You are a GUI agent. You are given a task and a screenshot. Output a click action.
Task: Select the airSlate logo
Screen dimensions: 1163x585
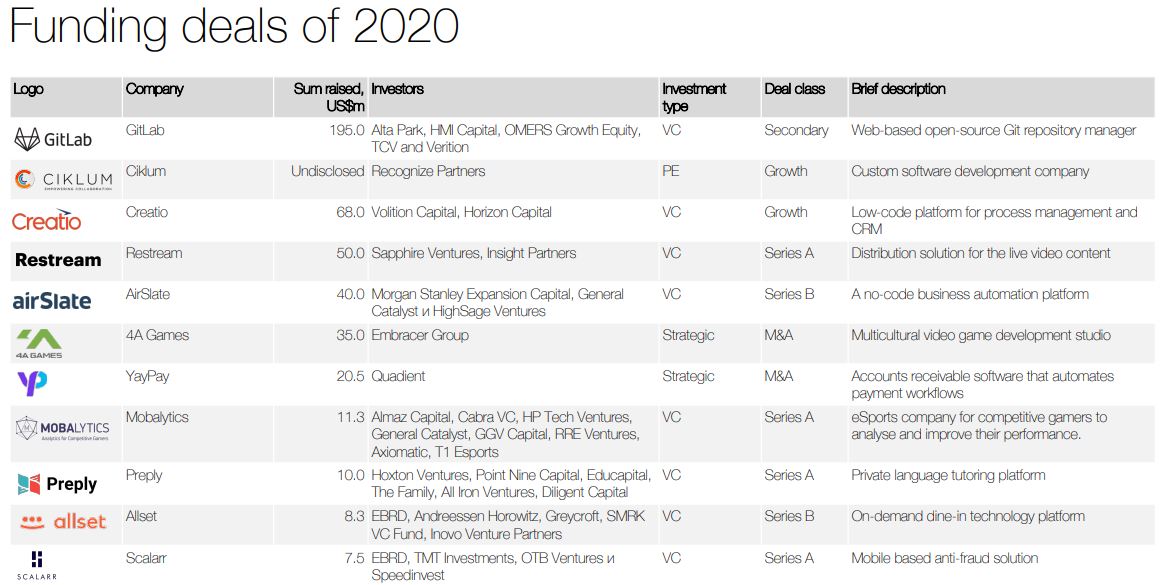(52, 301)
